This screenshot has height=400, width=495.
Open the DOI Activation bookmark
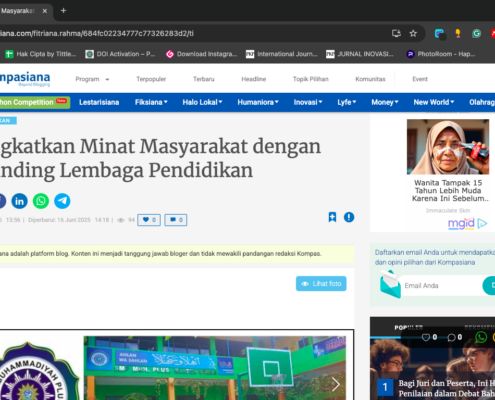pos(120,54)
